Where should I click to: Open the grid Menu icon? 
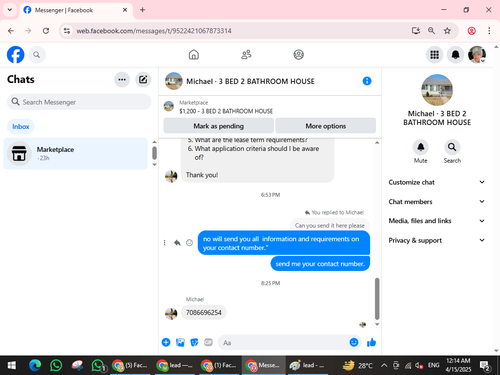click(434, 55)
